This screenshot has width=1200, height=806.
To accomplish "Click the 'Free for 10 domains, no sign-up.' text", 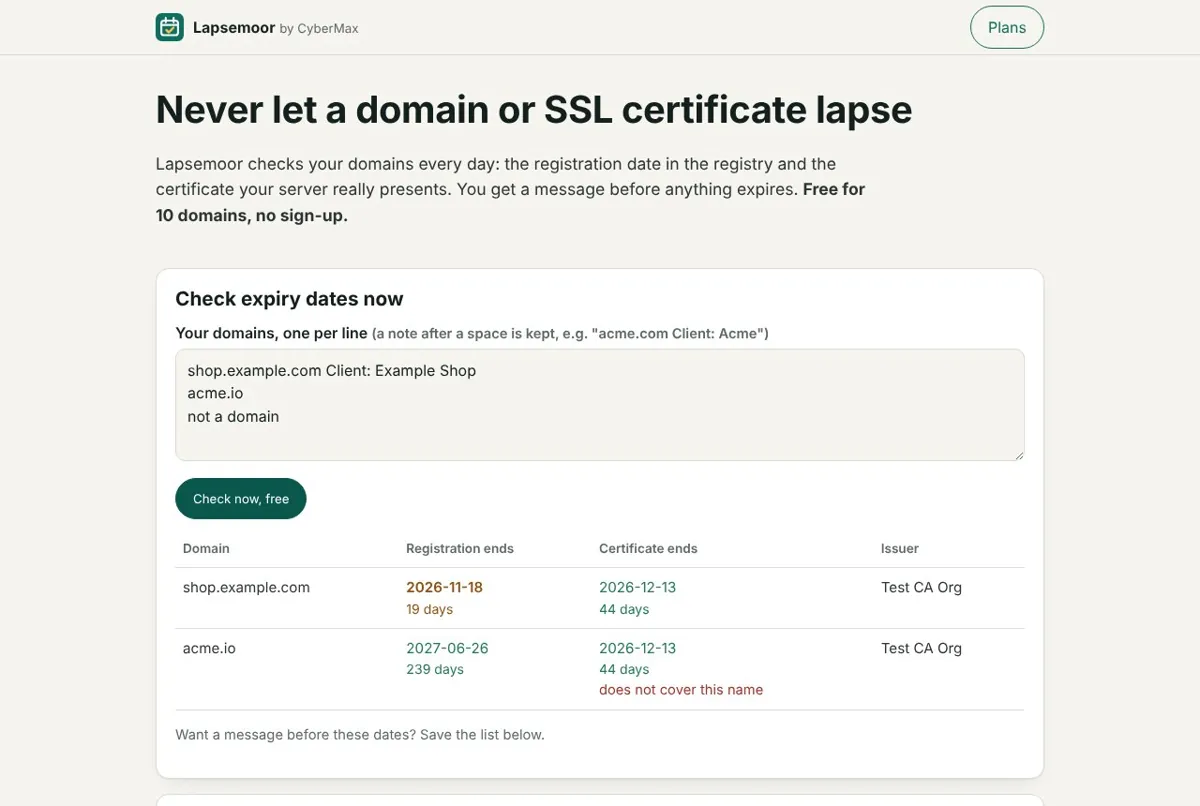I will coord(510,202).
